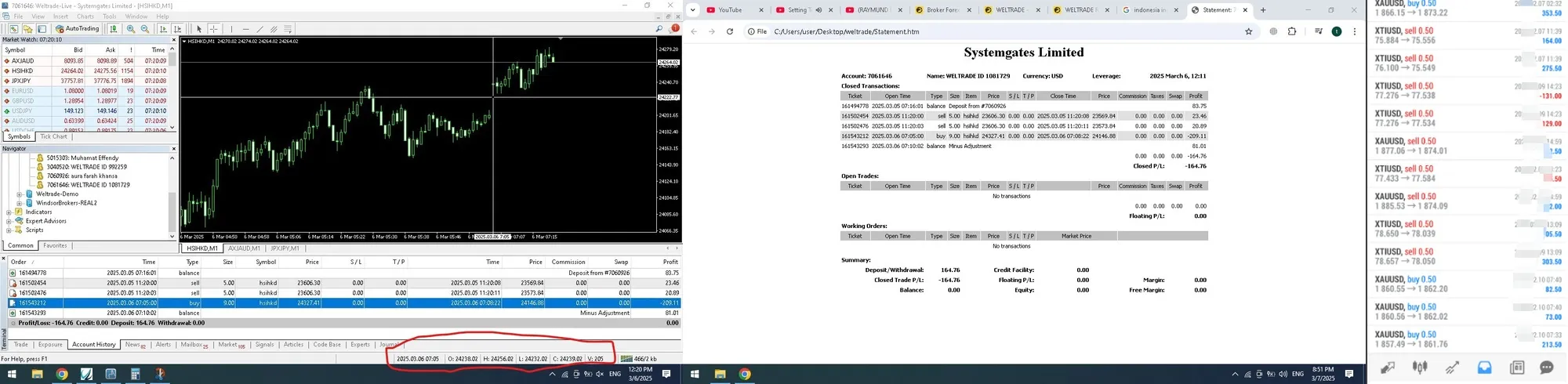Select HSIHKD row in Market Watch
The height and width of the screenshot is (384, 1568).
85,71
